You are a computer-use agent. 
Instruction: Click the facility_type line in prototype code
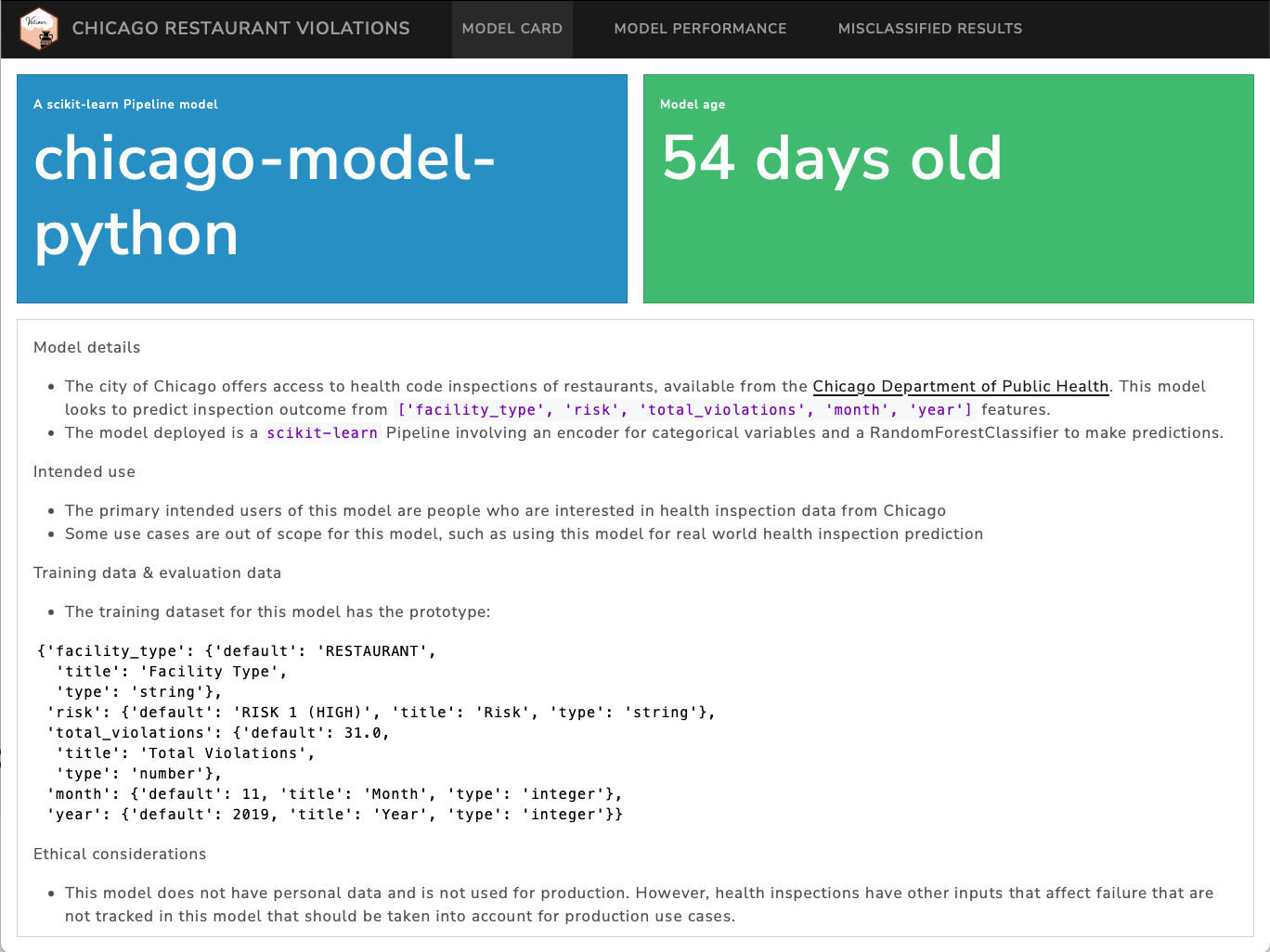(237, 651)
